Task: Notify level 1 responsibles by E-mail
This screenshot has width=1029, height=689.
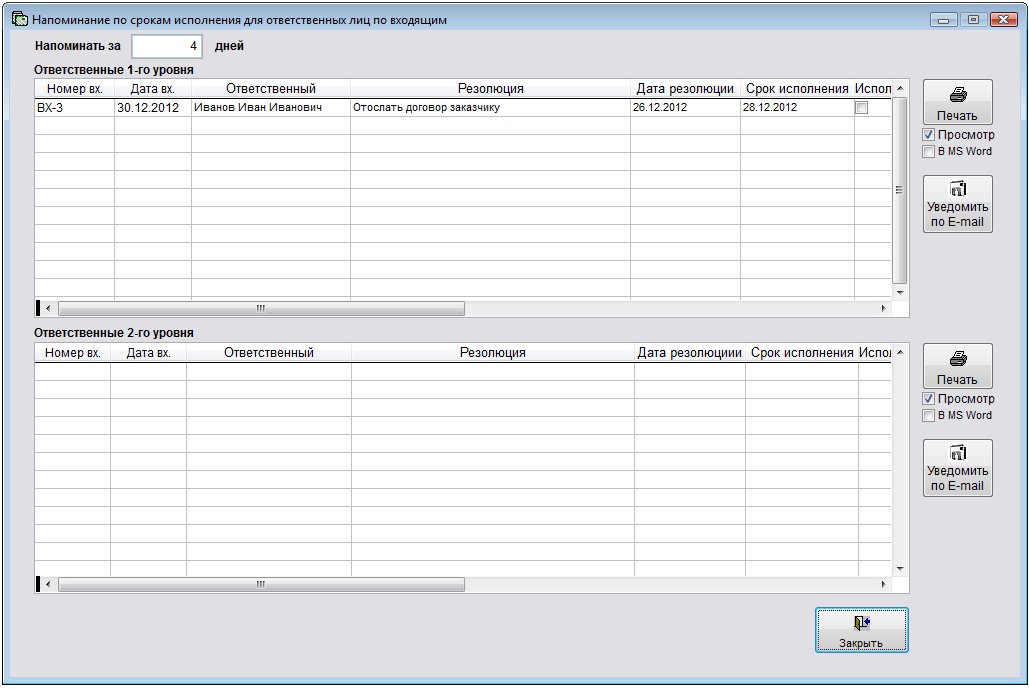Action: pos(957,204)
